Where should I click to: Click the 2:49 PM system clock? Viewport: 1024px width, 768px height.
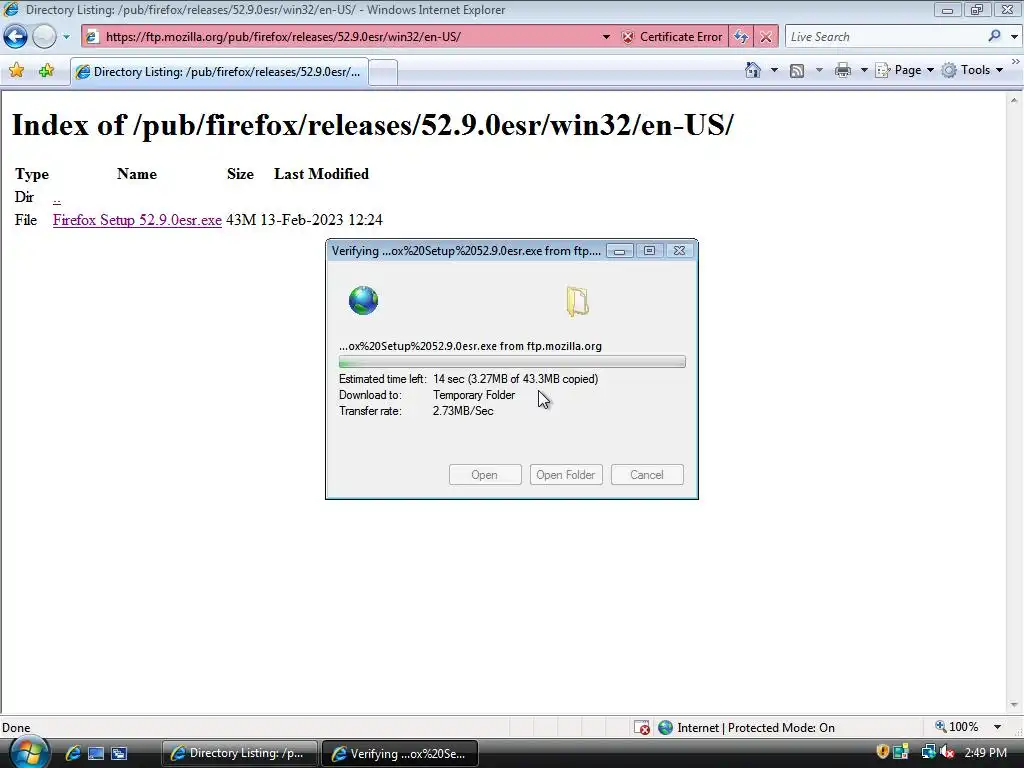pyautogui.click(x=985, y=753)
